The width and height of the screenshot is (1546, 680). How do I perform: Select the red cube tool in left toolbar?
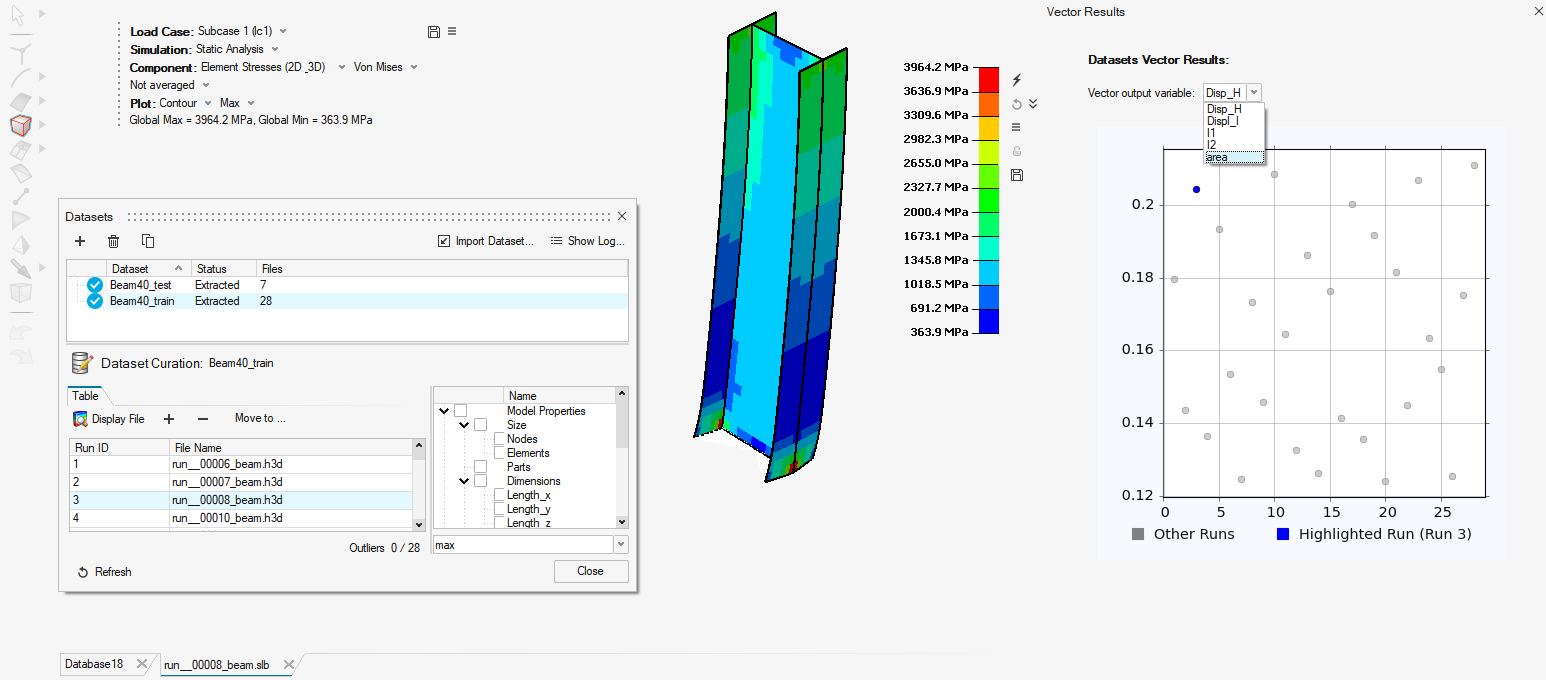pos(21,125)
